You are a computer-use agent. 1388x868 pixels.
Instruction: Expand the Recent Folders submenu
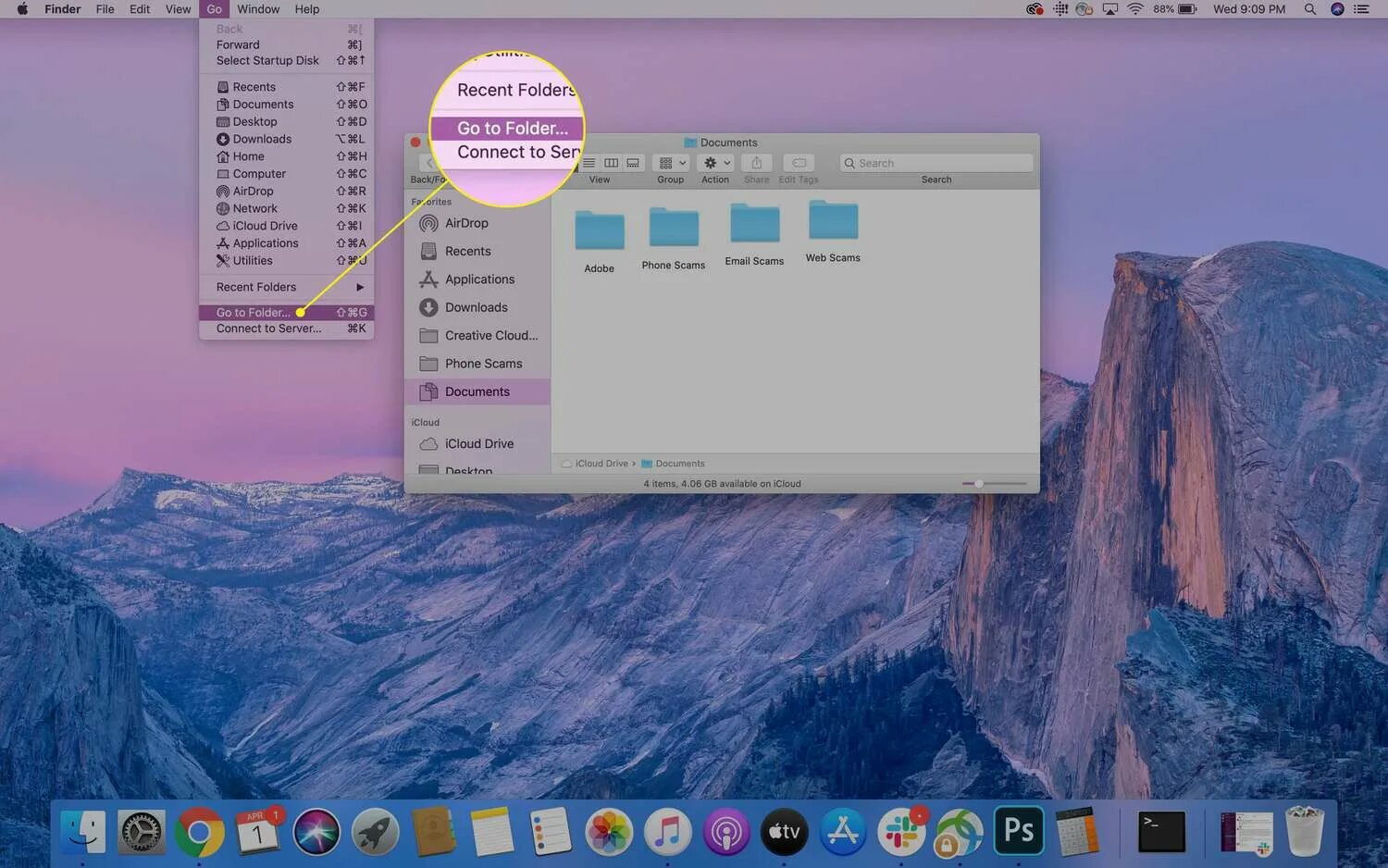click(286, 287)
